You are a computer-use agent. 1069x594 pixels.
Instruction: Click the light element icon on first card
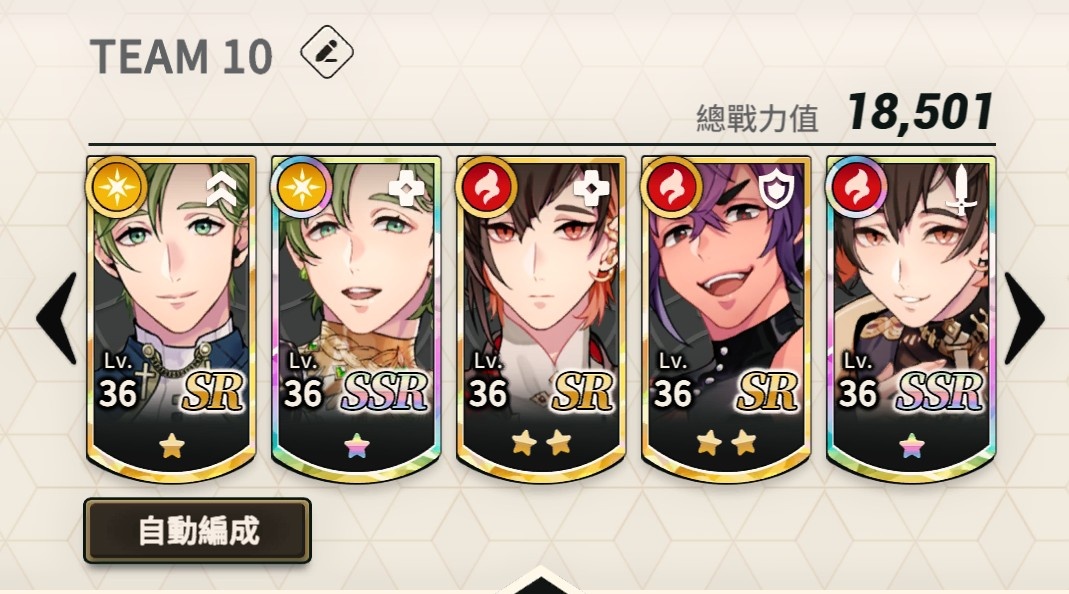[117, 187]
